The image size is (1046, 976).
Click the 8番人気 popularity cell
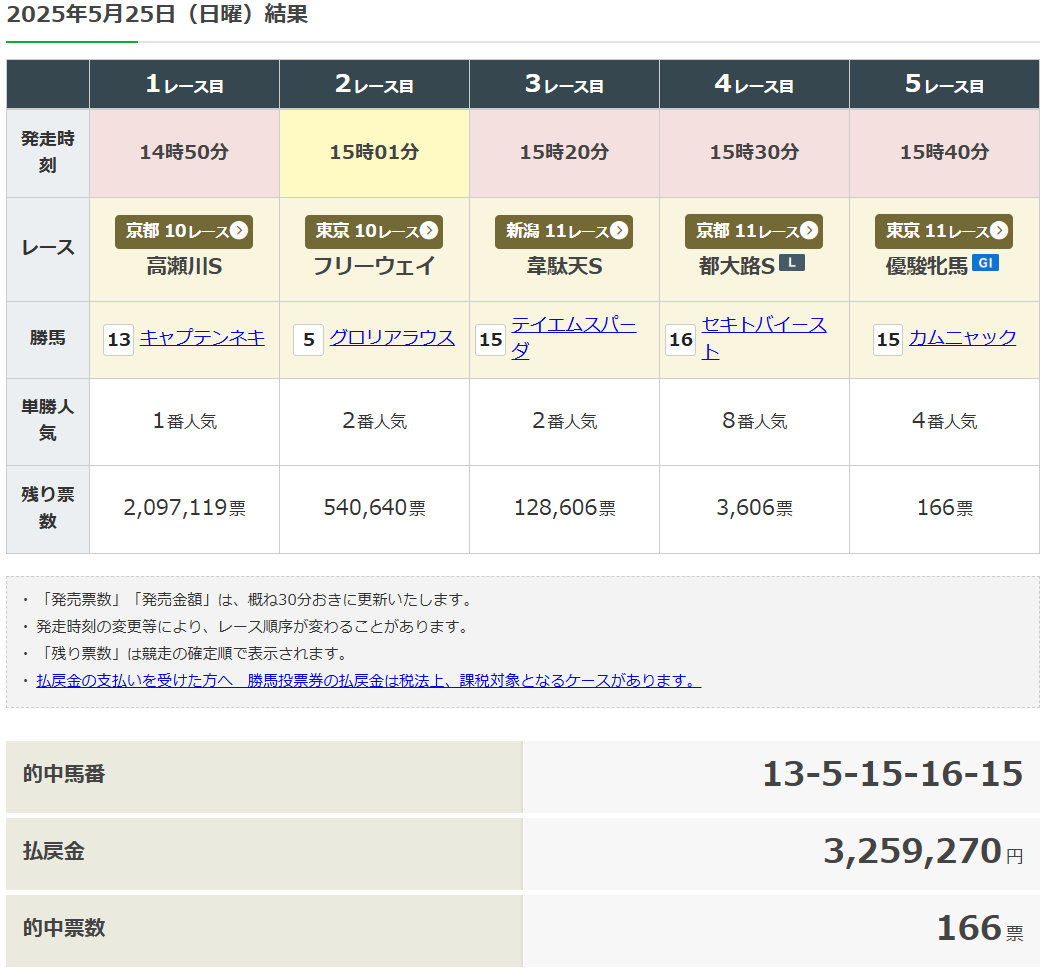[x=754, y=422]
